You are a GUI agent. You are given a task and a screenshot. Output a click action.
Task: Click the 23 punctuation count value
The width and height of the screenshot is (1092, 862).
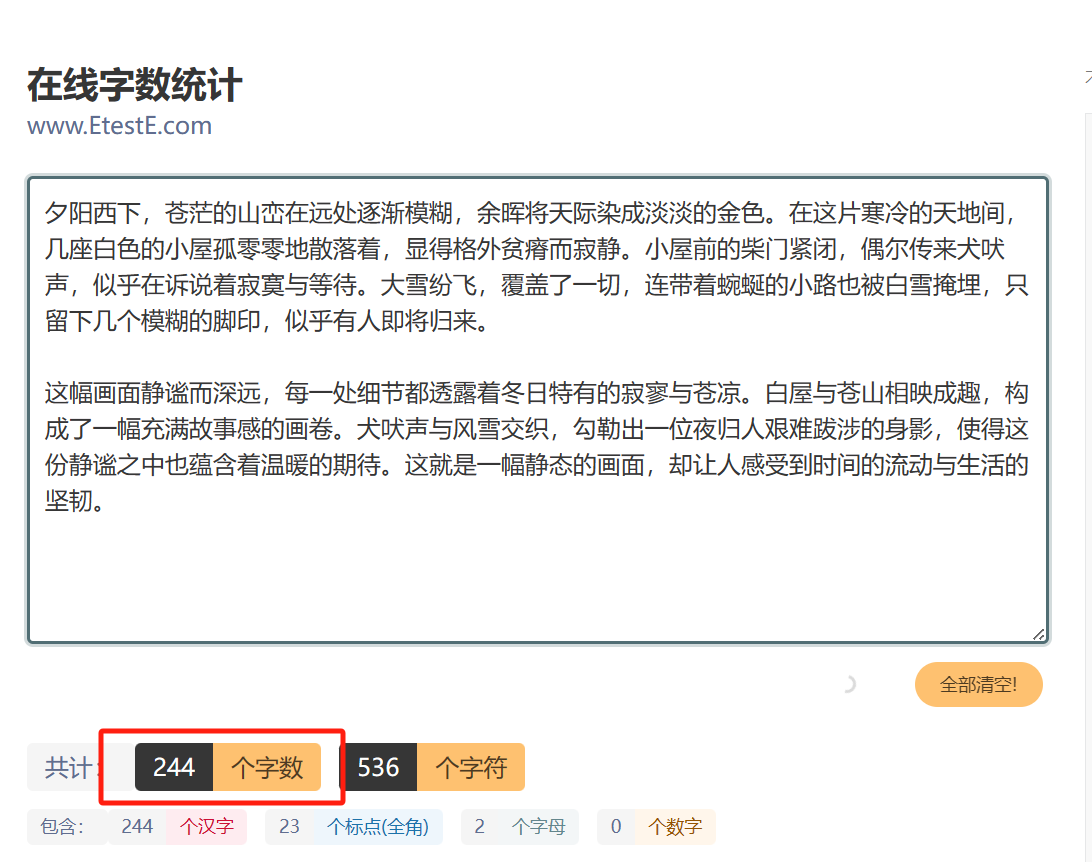click(289, 827)
